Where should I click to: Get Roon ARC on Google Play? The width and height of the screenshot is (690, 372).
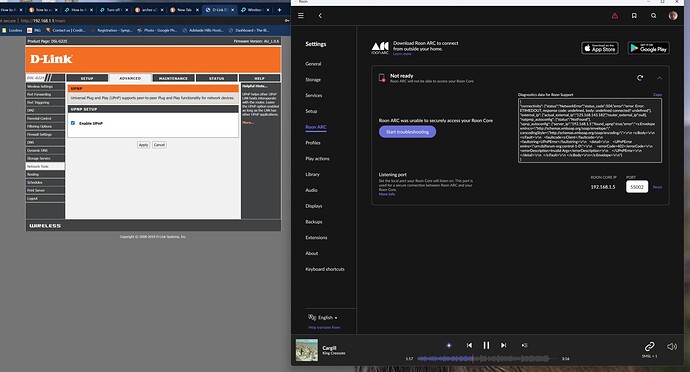(x=649, y=48)
